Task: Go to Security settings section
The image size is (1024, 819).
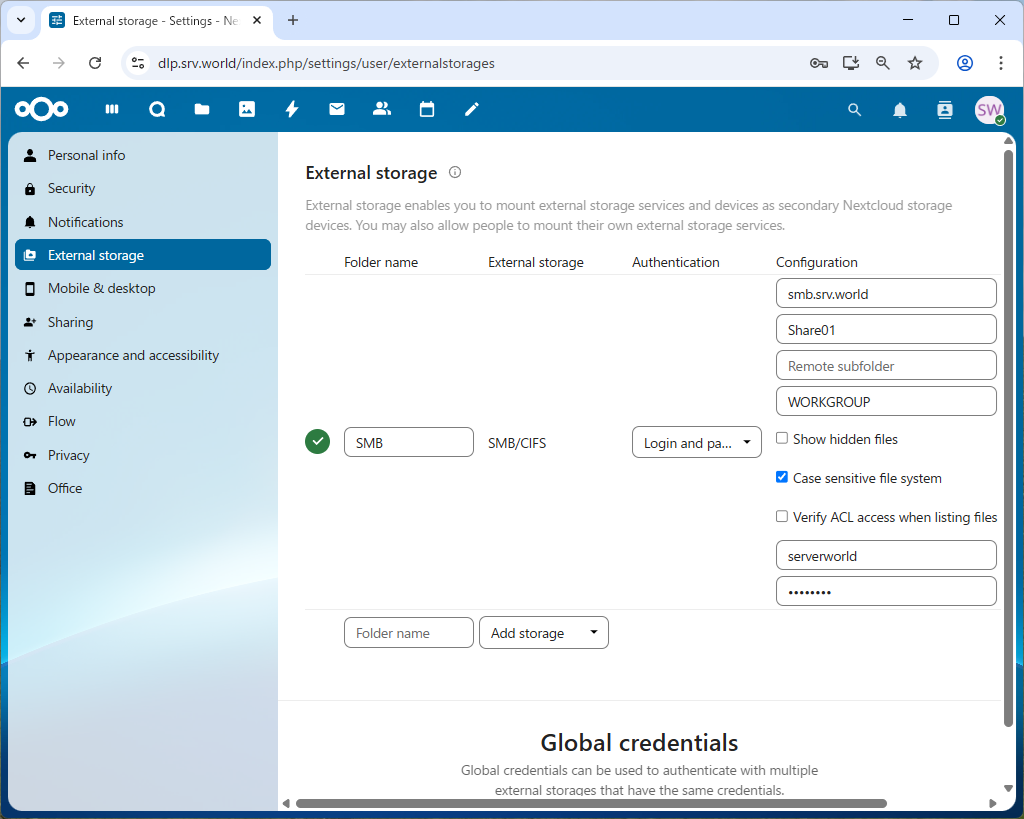Action: 72,188
